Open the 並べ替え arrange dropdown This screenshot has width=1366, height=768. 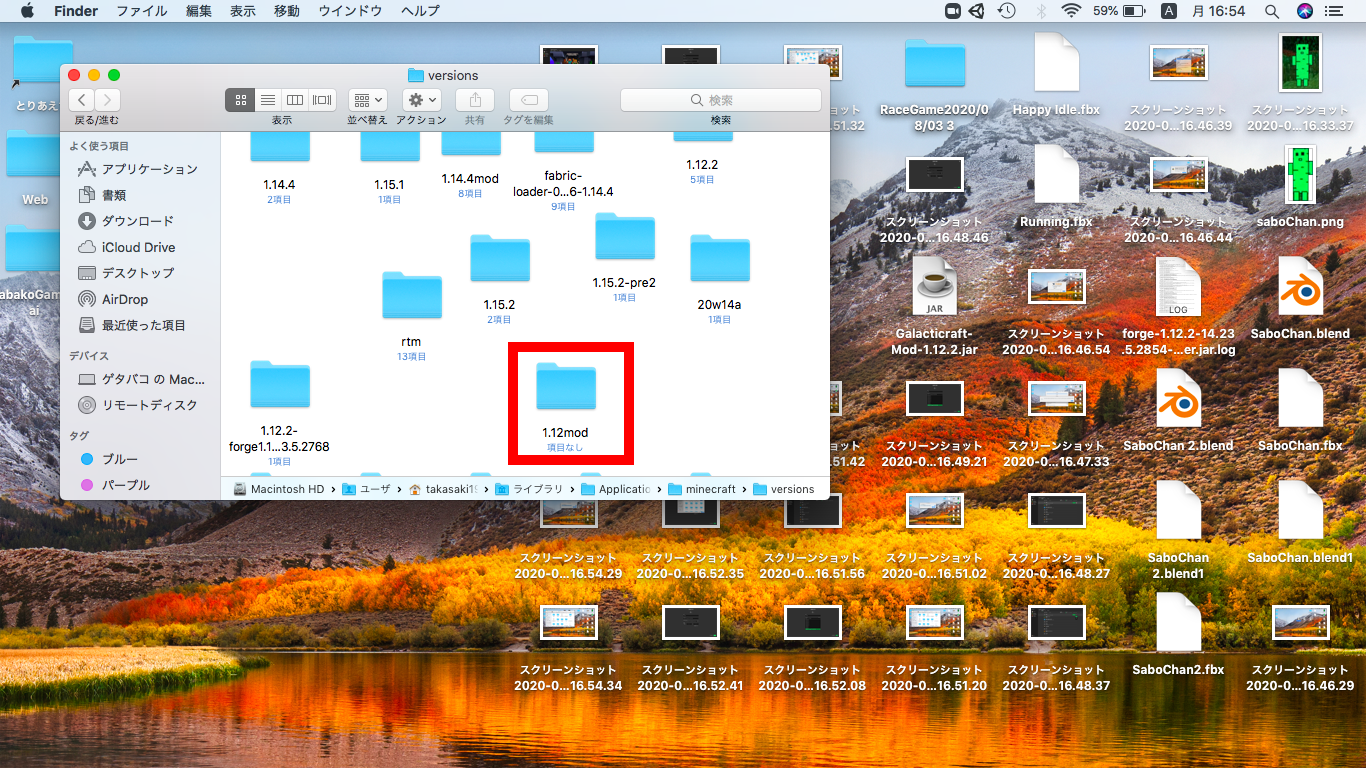point(368,100)
